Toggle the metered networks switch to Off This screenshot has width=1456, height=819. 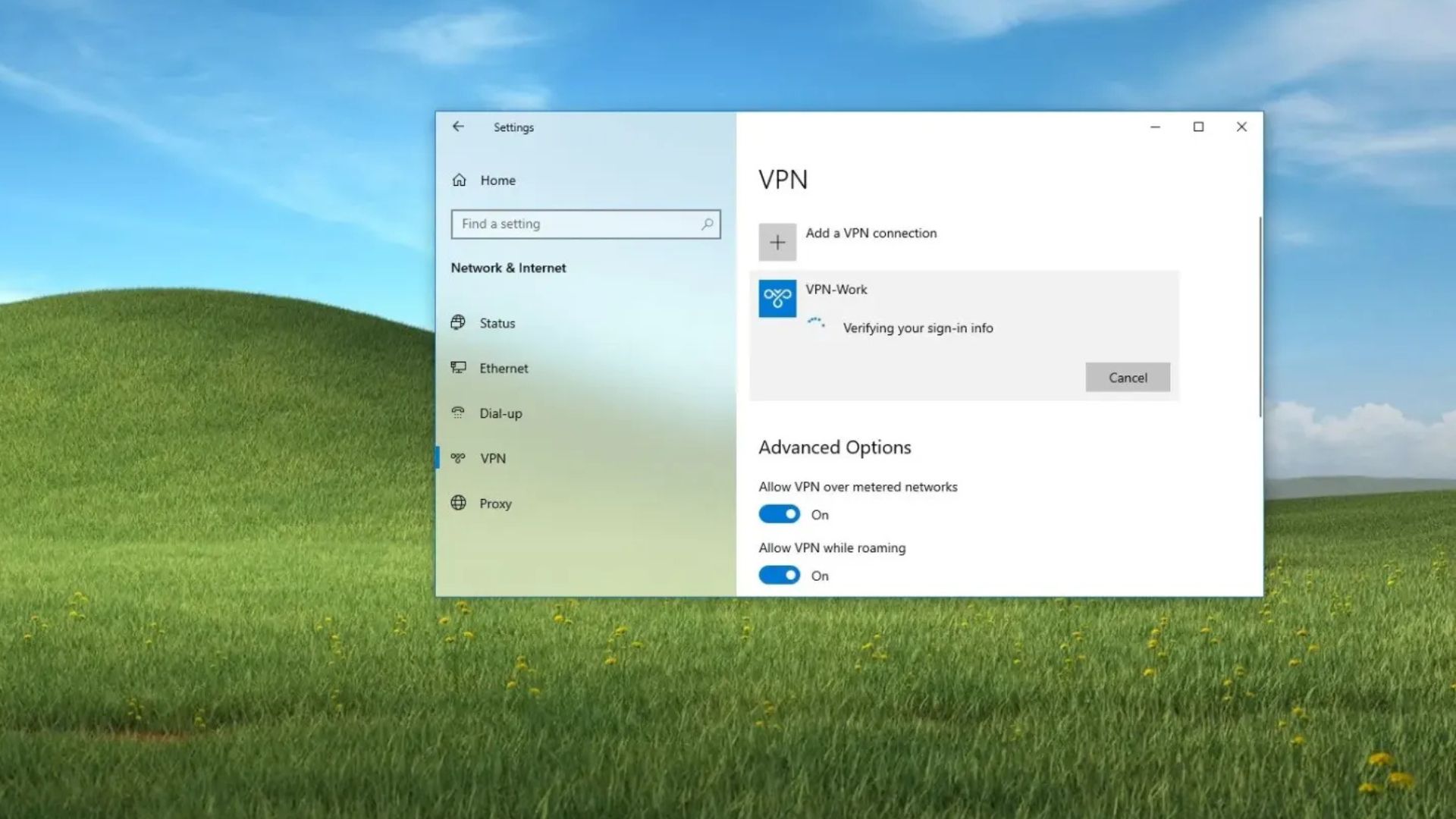(778, 513)
